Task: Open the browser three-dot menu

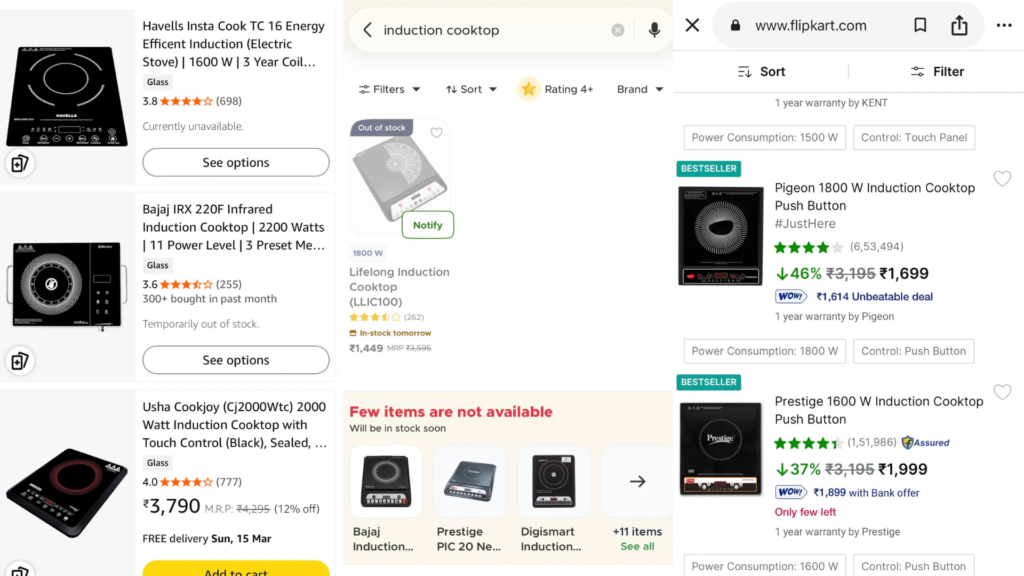Action: (1004, 25)
